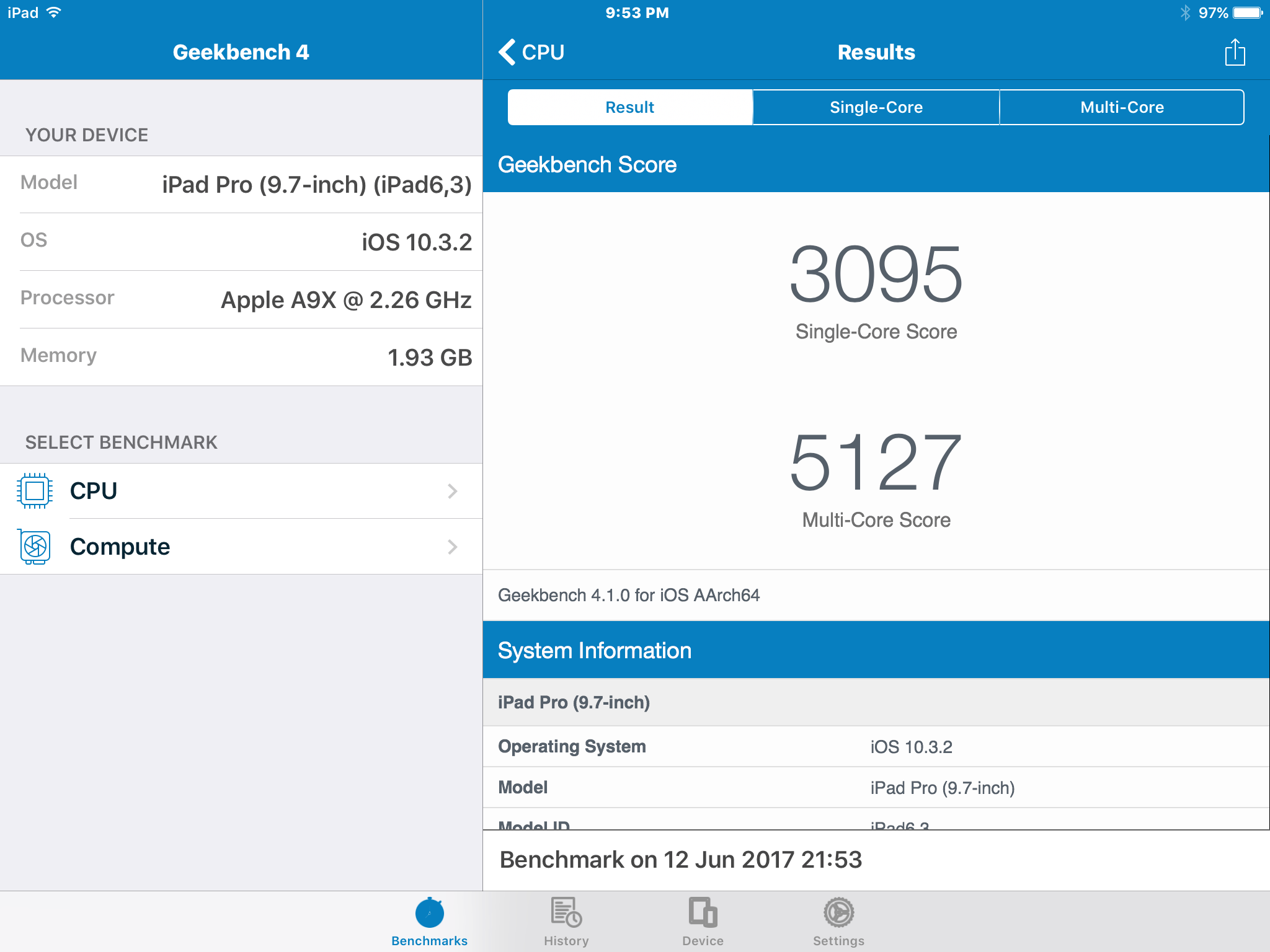Tap the battery indicator in status bar
1270x952 pixels.
(1247, 13)
